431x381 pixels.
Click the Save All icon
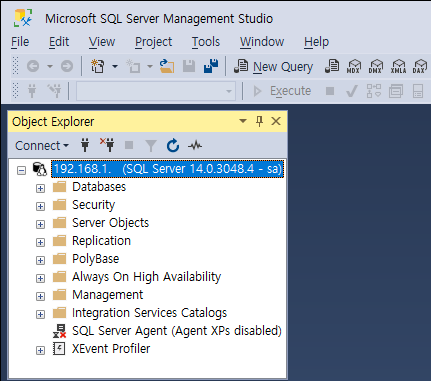tap(211, 66)
